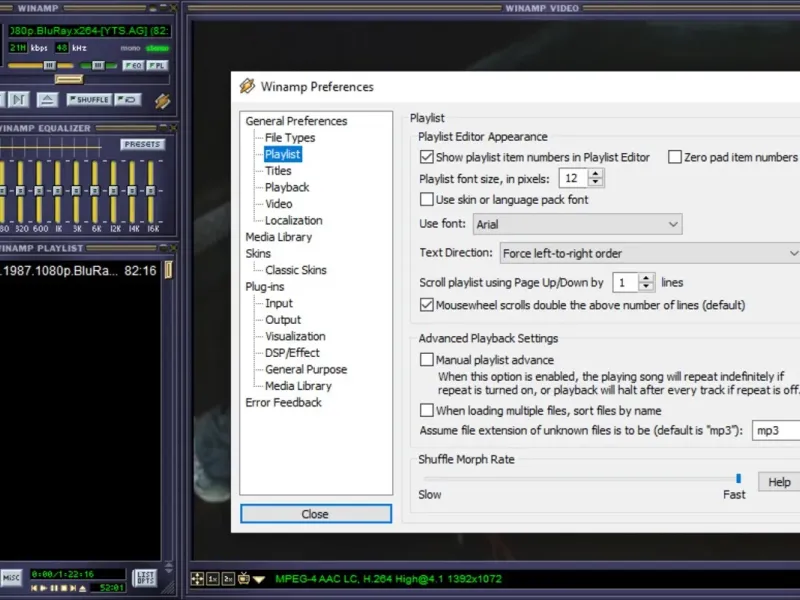The height and width of the screenshot is (600, 800).
Task: Open Playback preferences
Action: (287, 187)
